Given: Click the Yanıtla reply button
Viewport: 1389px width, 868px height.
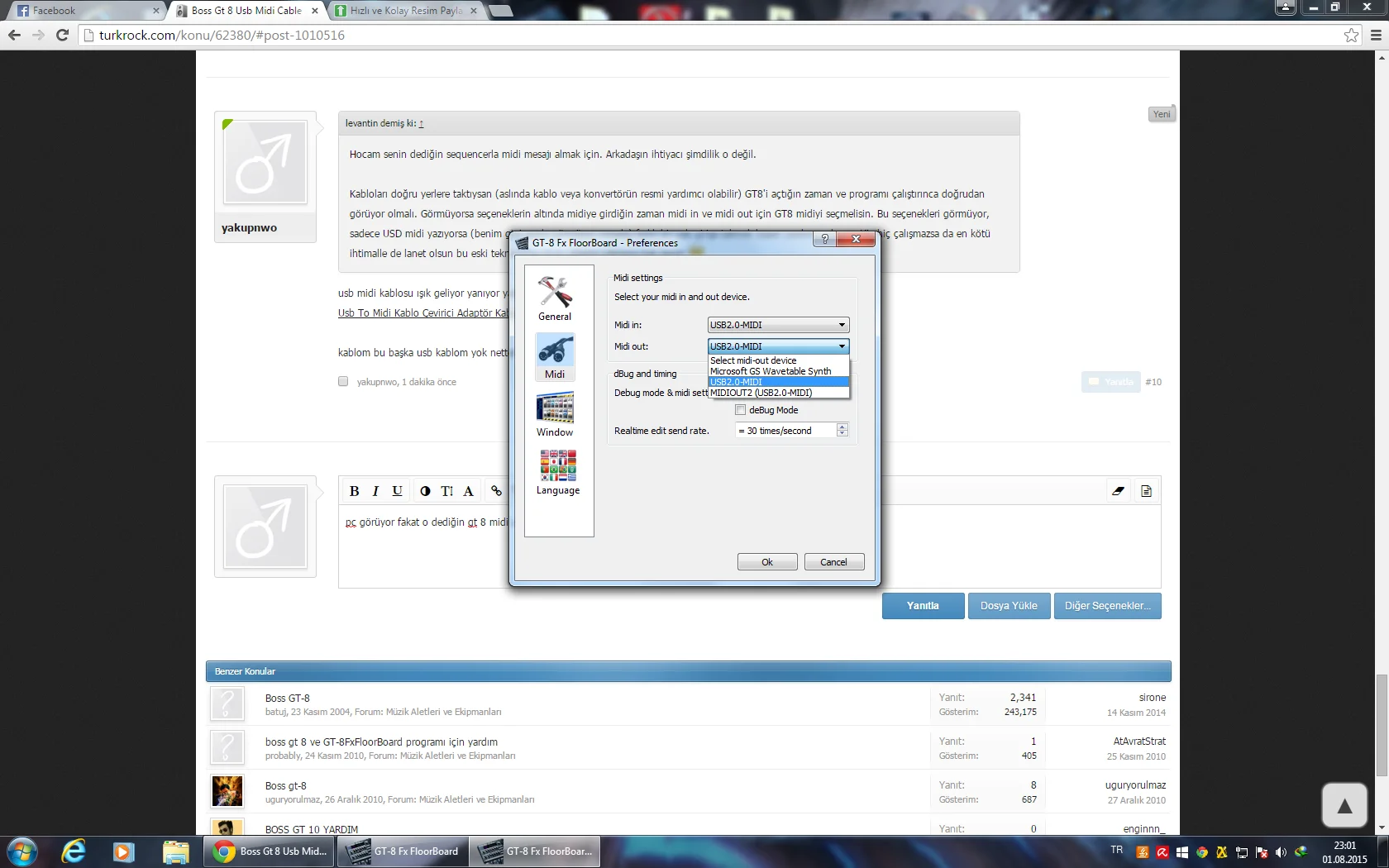Looking at the screenshot, I should pyautogui.click(x=923, y=606).
